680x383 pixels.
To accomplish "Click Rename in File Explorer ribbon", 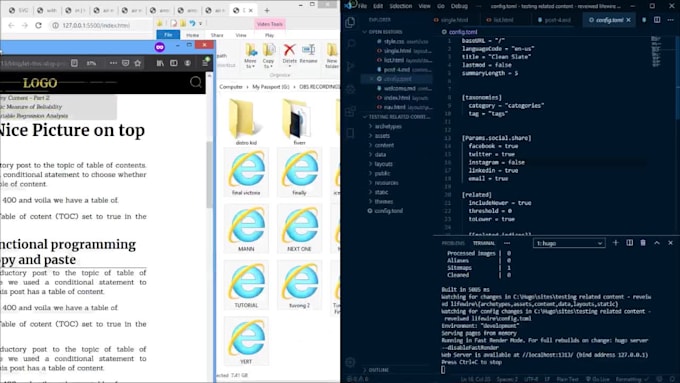I will click(308, 54).
